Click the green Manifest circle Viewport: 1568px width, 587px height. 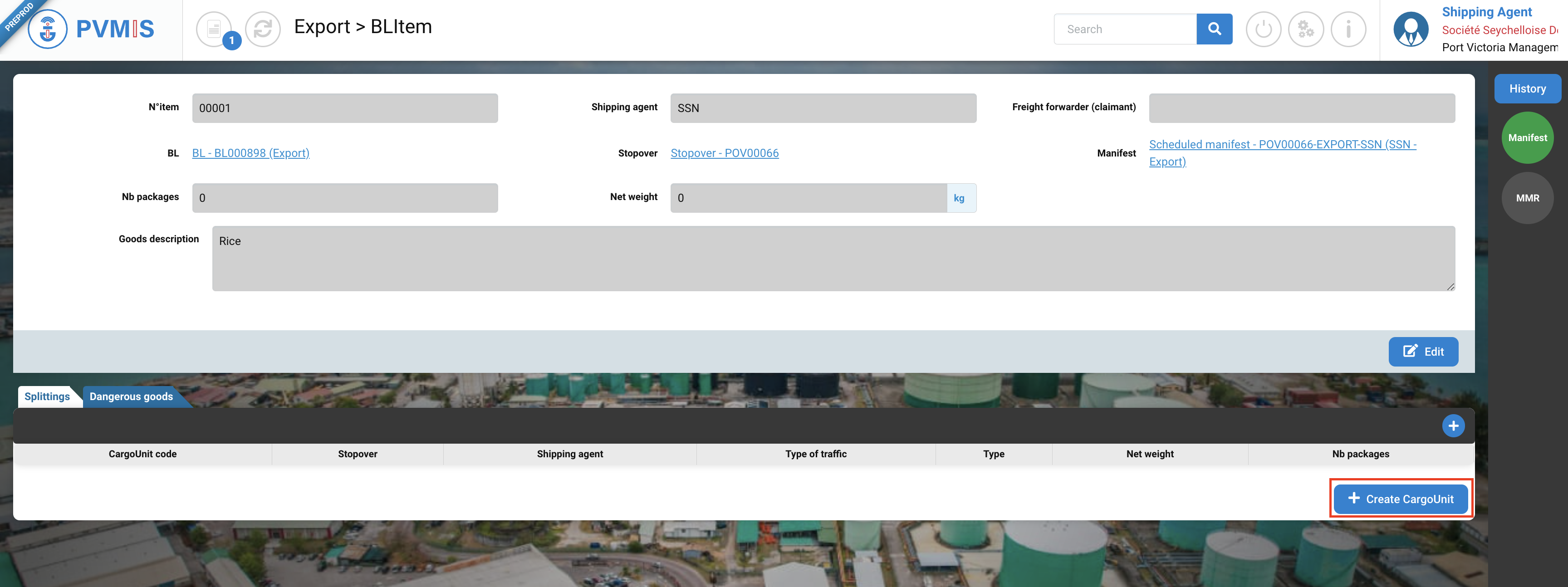click(x=1527, y=137)
